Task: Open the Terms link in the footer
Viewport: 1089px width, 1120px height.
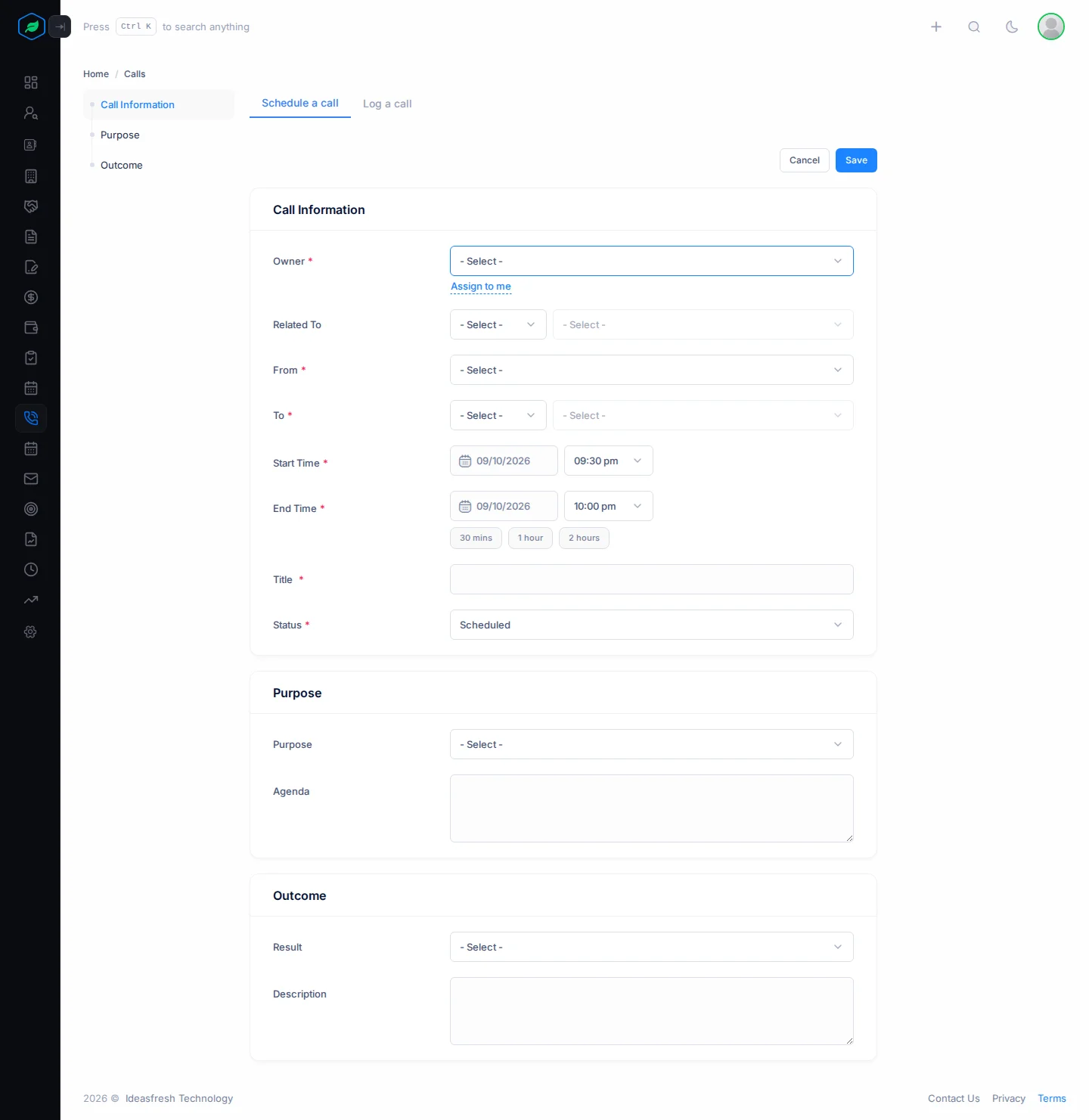Action: click(x=1052, y=1099)
